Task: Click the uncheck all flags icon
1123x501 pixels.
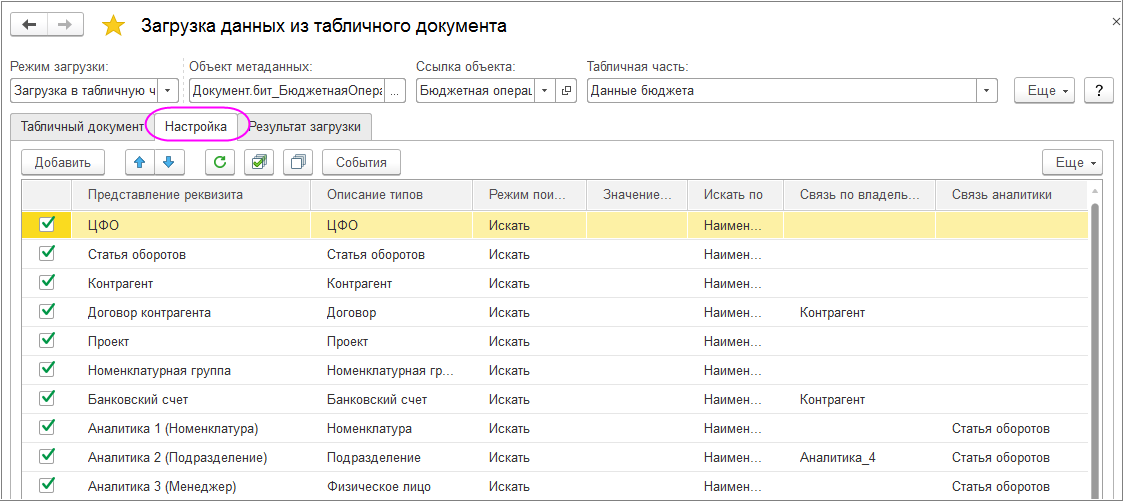Action: (x=298, y=162)
